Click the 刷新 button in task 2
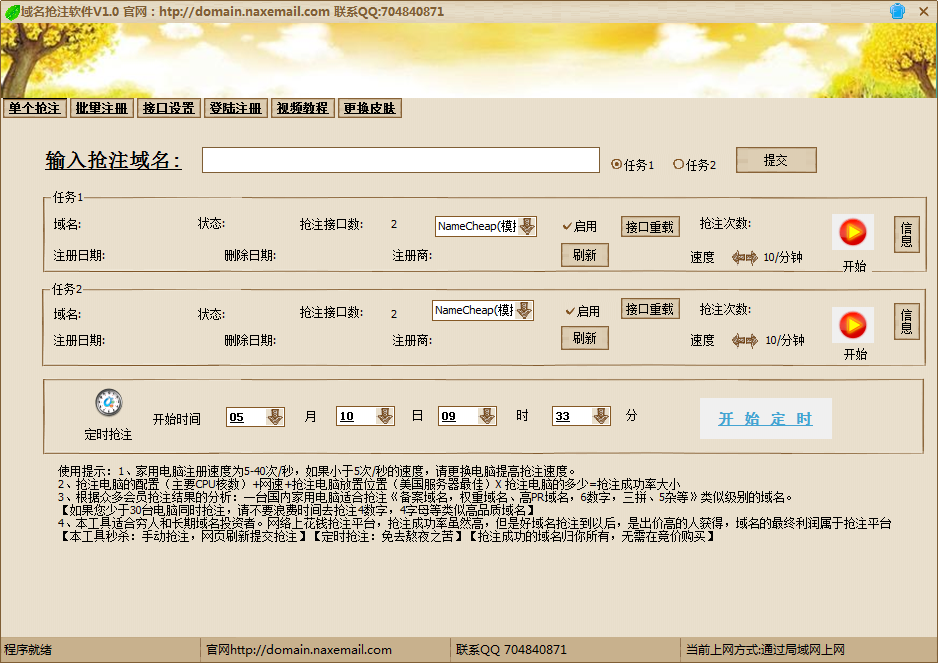 584,338
